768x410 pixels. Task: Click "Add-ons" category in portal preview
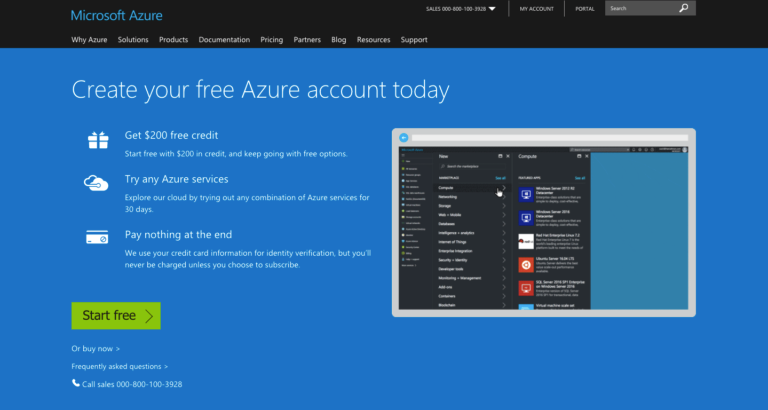[x=446, y=287]
